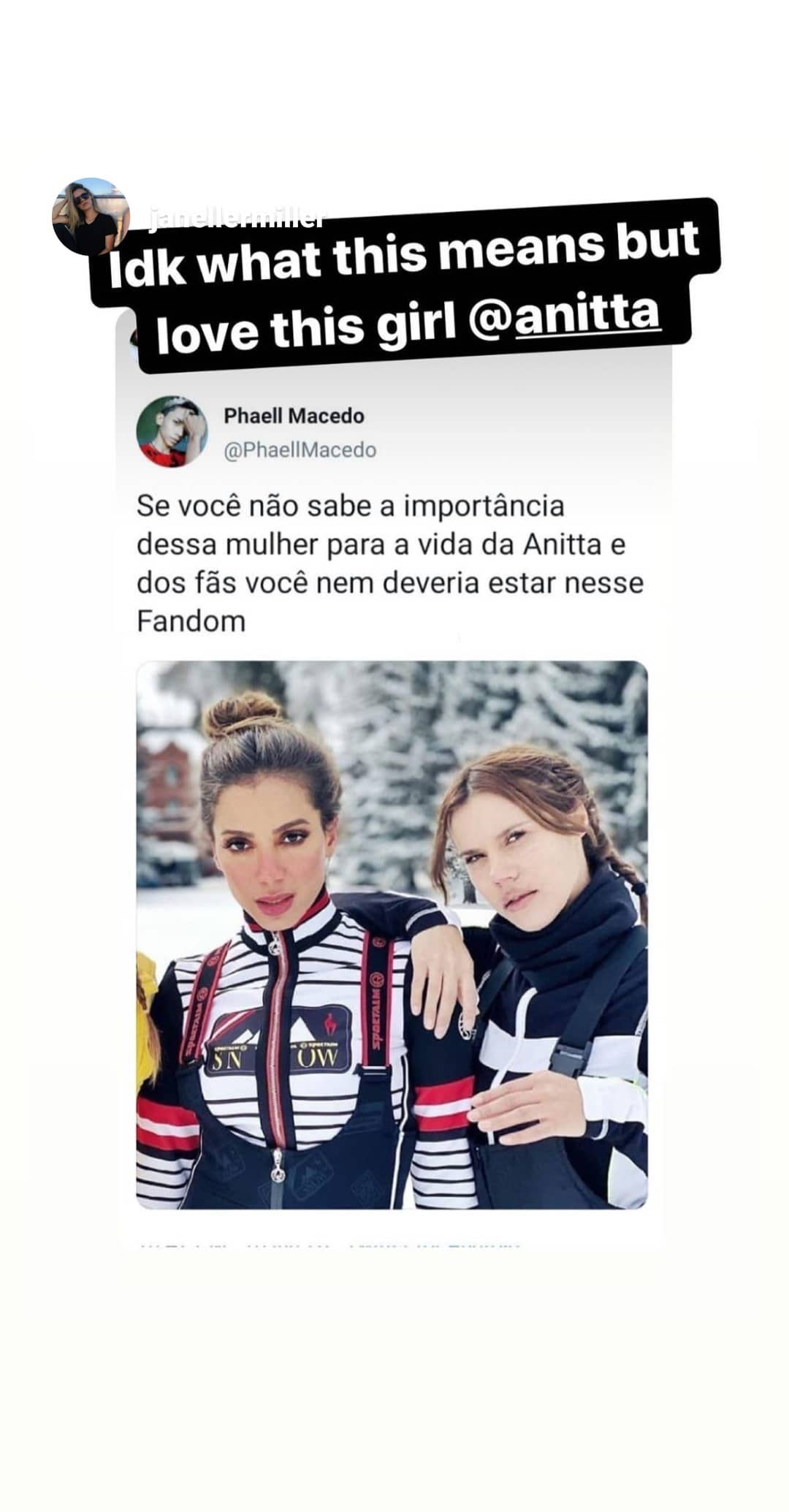789x1512 pixels.
Task: Tap the Portuguese tweet text
Action: 389,564
